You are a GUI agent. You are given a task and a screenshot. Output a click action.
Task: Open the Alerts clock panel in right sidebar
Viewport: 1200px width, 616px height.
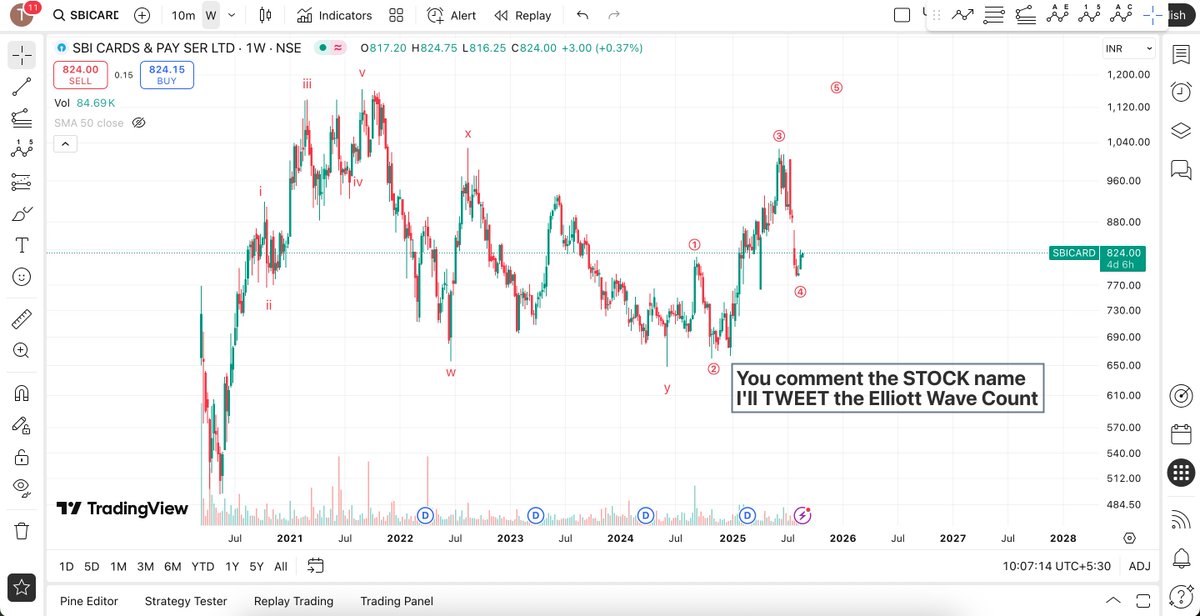tap(1179, 93)
